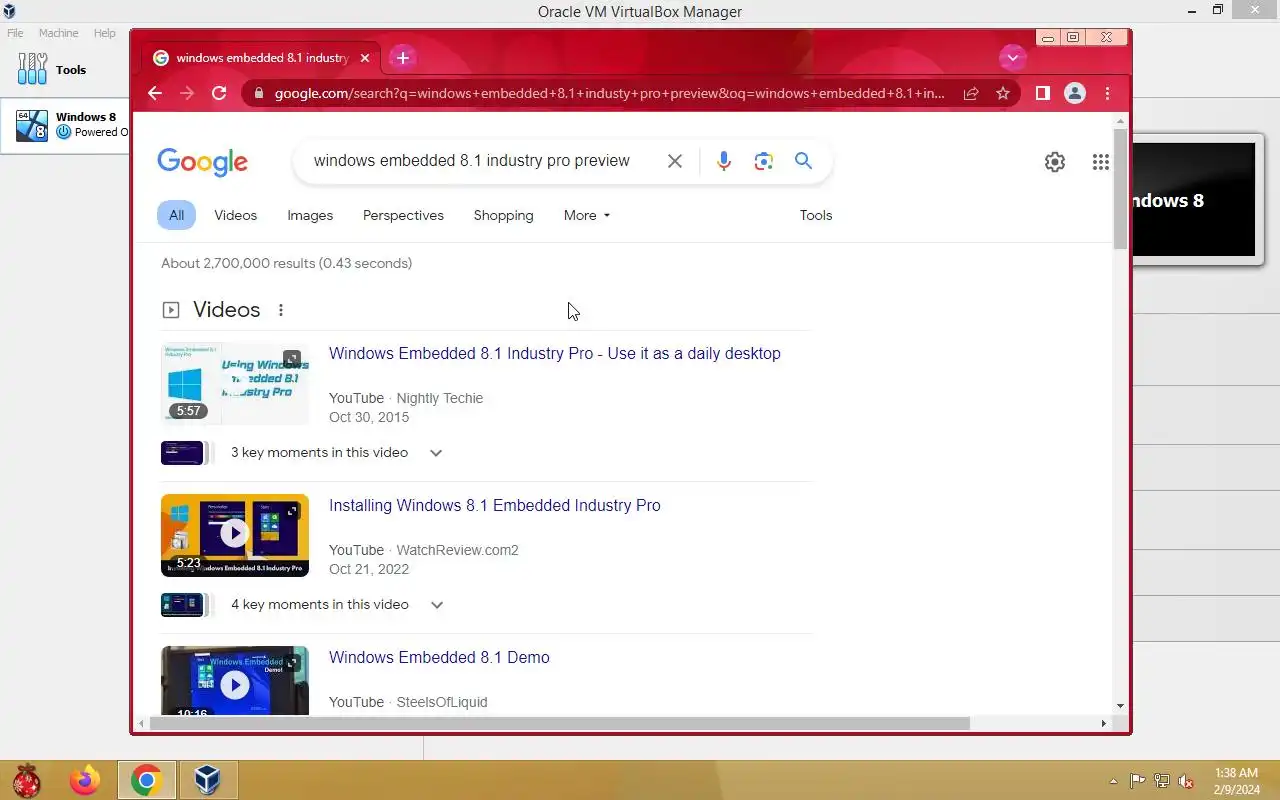Click the Google logo
Viewport: 1280px width, 800px height.
point(203,162)
